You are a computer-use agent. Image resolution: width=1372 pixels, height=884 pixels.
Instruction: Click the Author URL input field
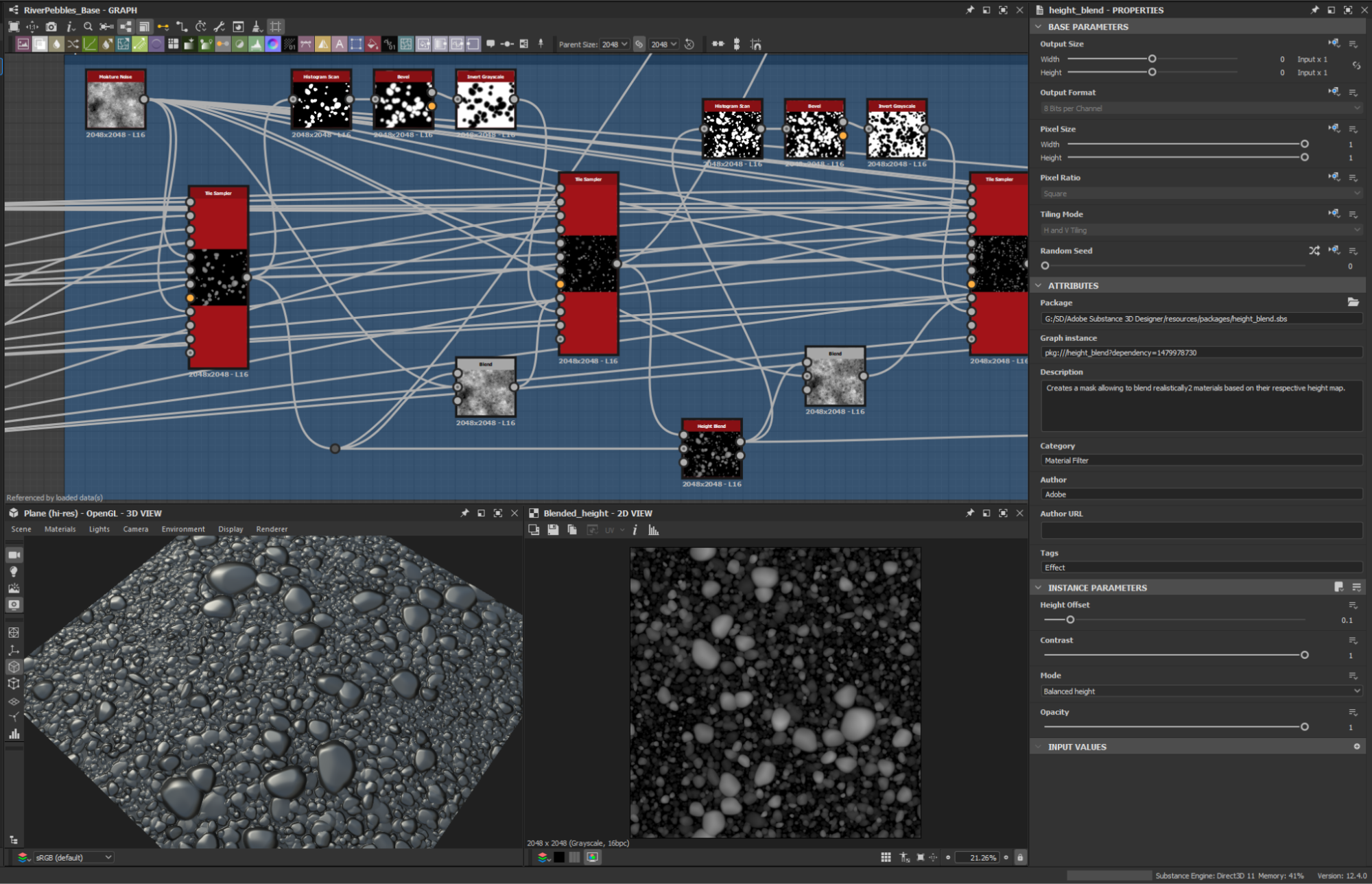1200,530
